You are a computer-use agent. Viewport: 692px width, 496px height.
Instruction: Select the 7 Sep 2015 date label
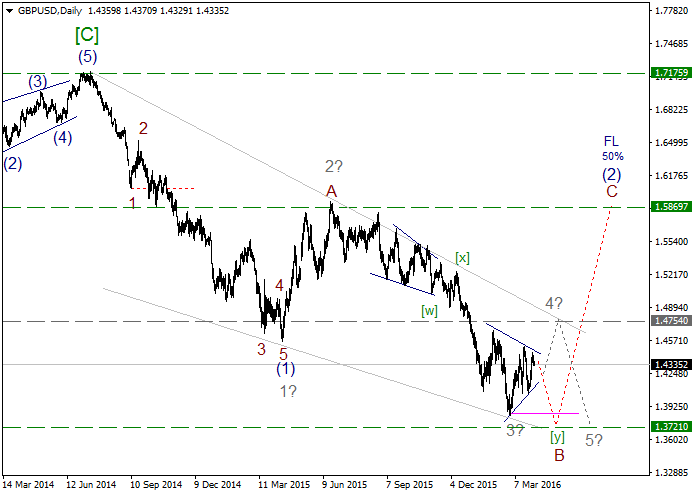(x=410, y=485)
